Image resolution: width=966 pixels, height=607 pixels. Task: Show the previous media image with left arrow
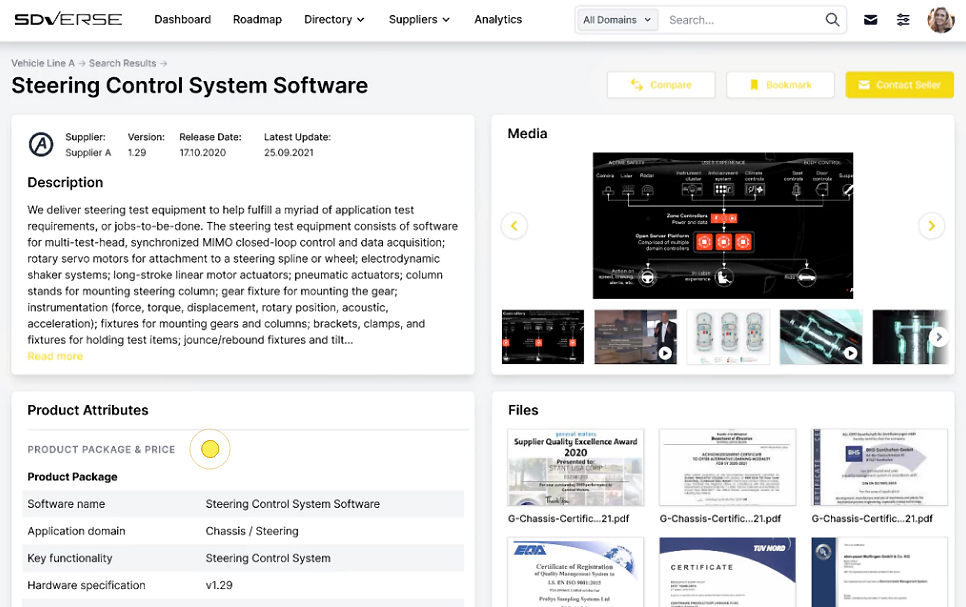click(x=514, y=226)
